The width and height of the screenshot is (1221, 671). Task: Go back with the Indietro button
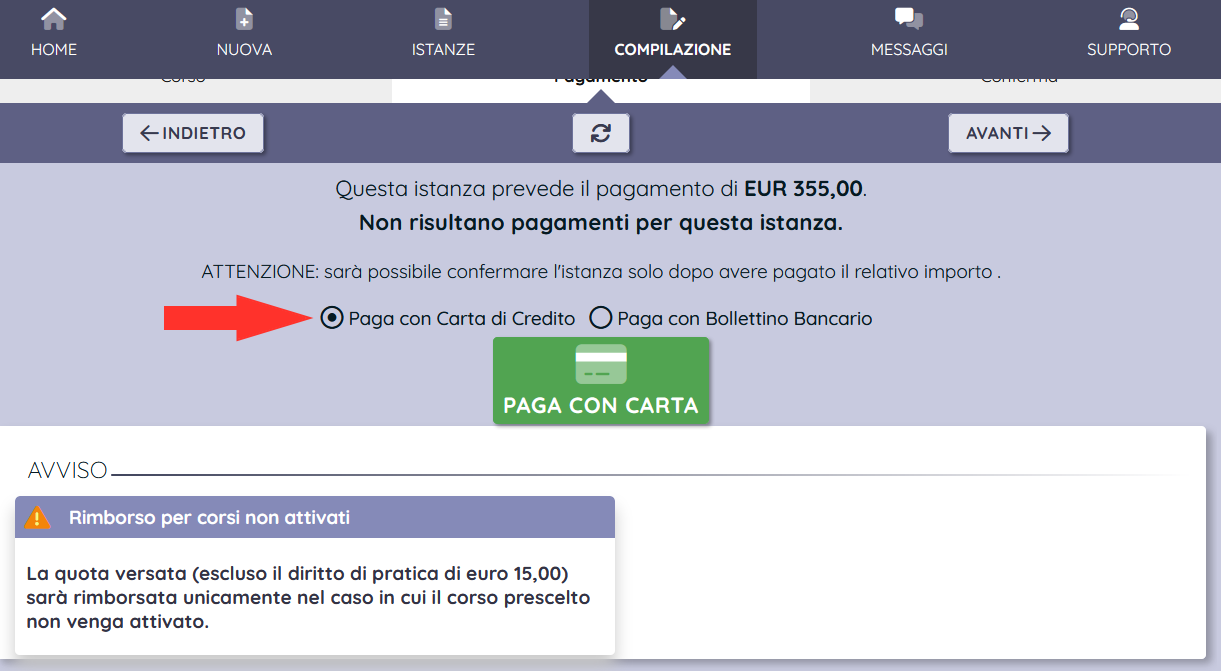pos(193,133)
